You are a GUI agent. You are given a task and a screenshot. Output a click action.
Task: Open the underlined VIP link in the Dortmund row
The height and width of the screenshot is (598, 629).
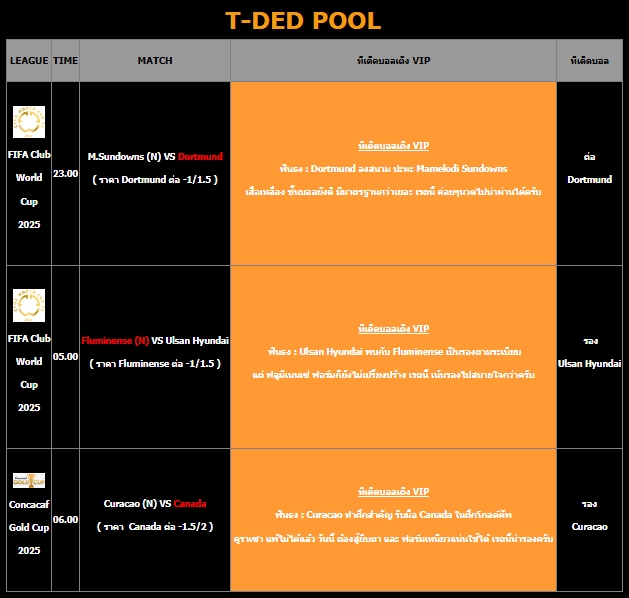pos(394,146)
